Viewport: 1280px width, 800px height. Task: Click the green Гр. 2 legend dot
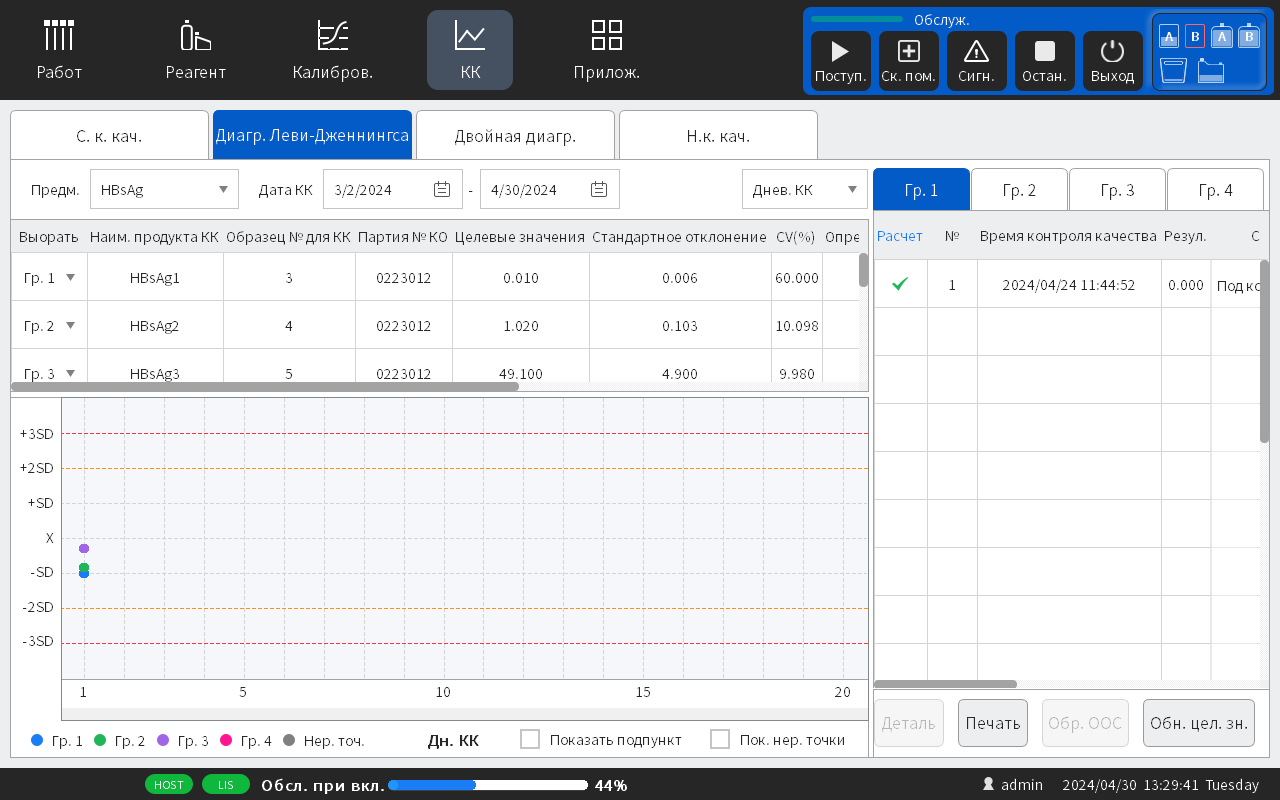tap(100, 740)
